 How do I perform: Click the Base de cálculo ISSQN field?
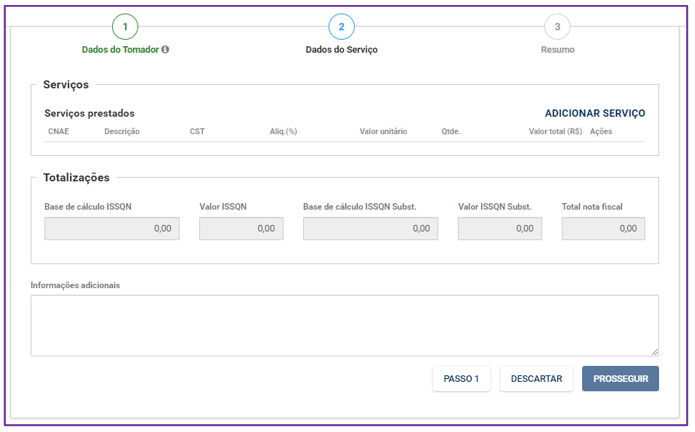coord(112,229)
